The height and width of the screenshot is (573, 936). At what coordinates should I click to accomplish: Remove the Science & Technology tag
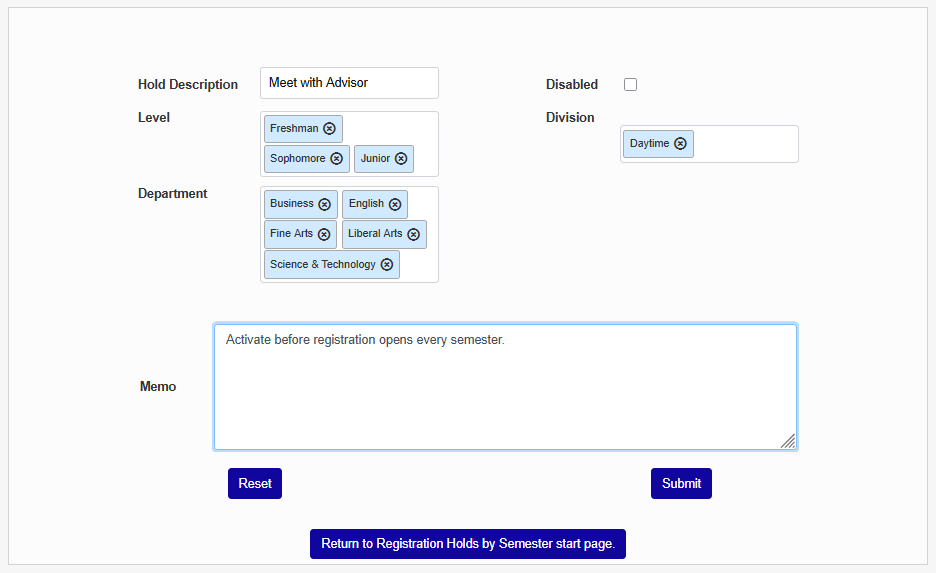(386, 264)
